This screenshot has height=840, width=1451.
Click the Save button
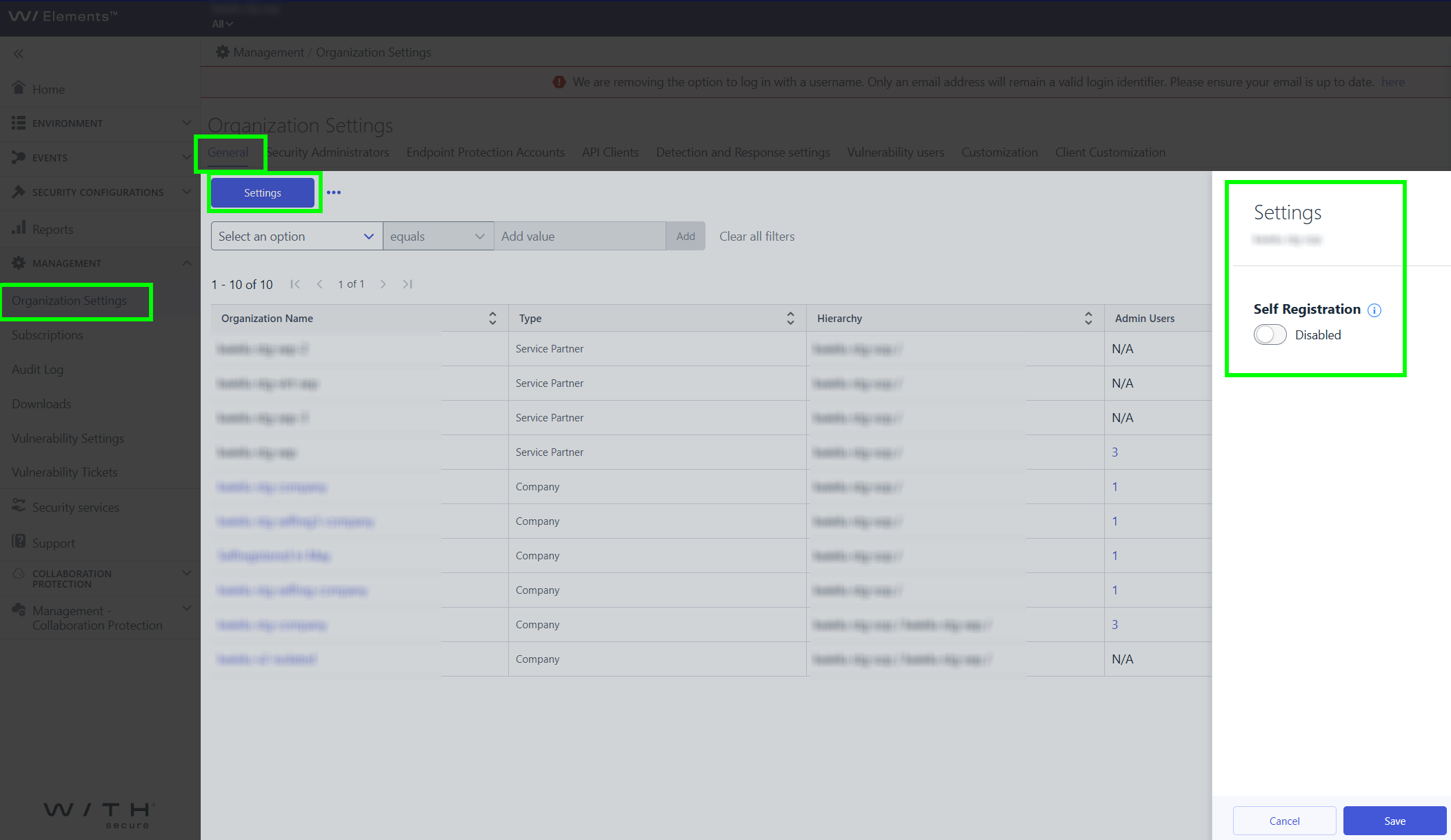click(x=1394, y=821)
